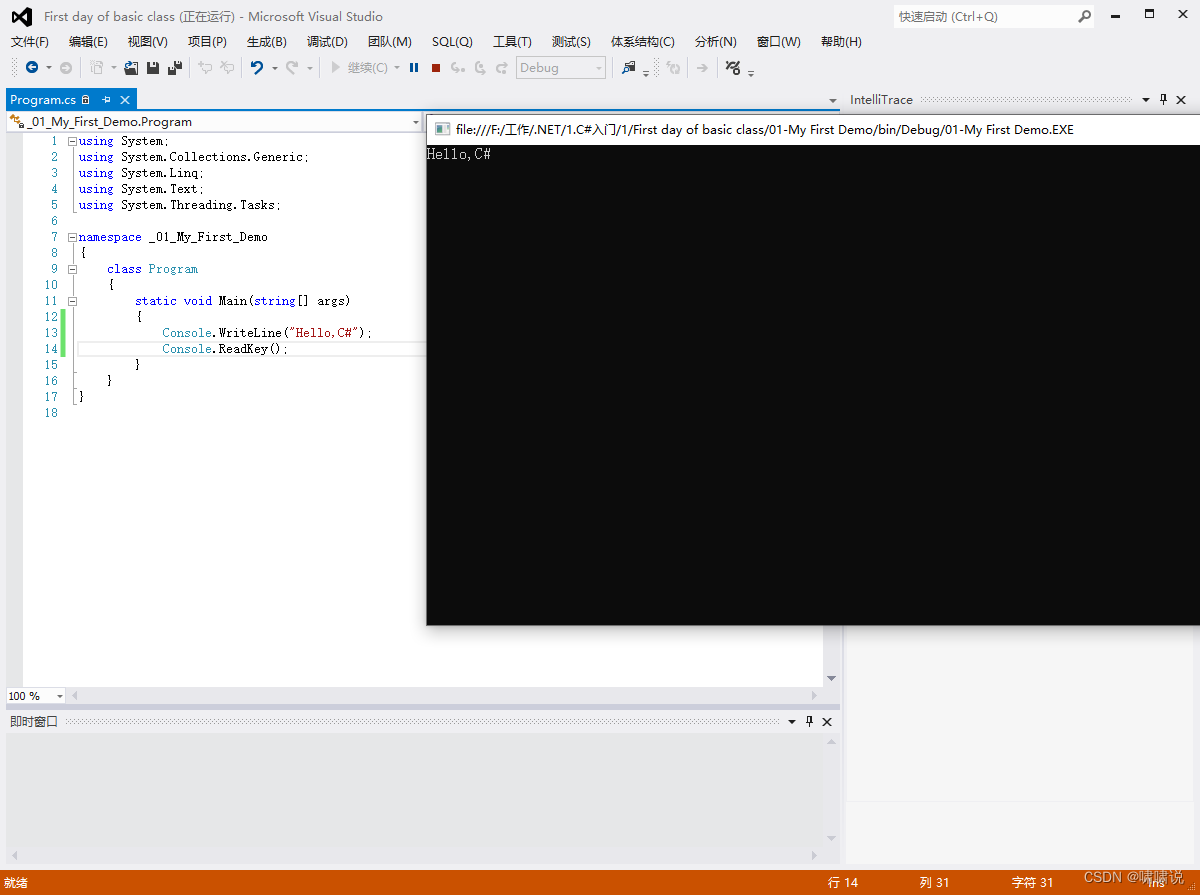Click the 即时窗口 panel title

click(x=34, y=722)
